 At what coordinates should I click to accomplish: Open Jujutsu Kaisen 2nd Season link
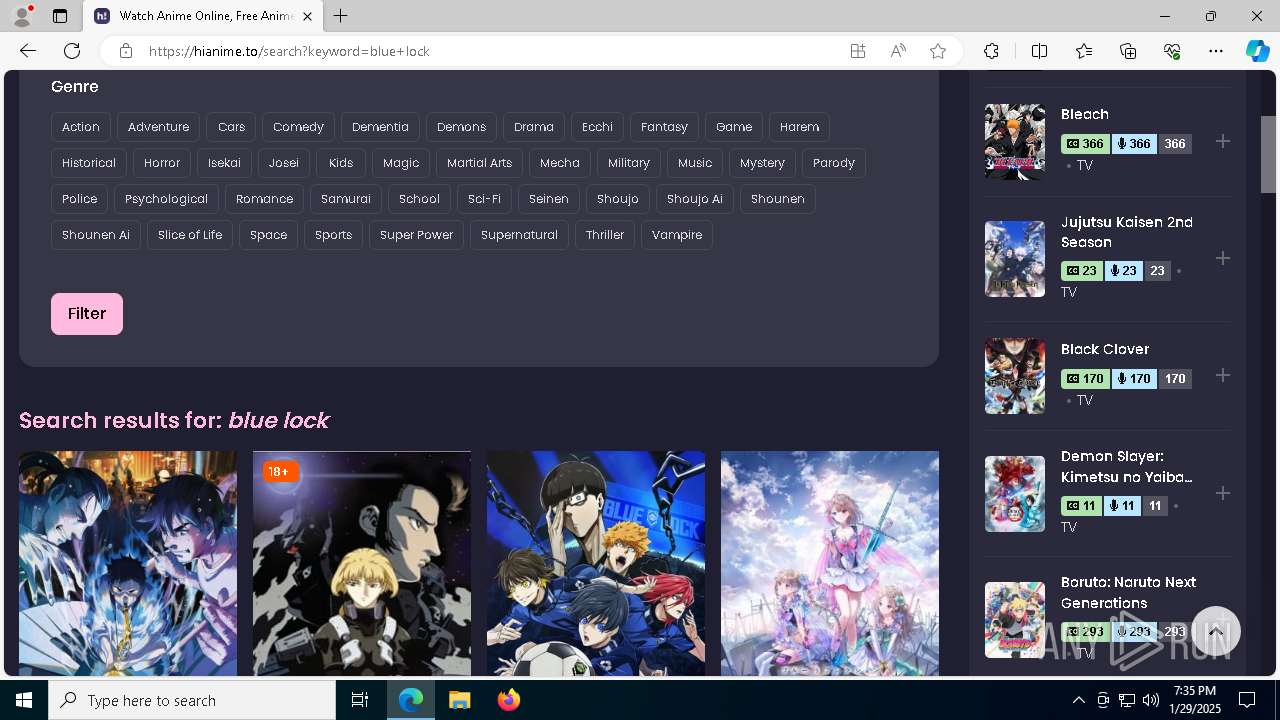[1127, 232]
